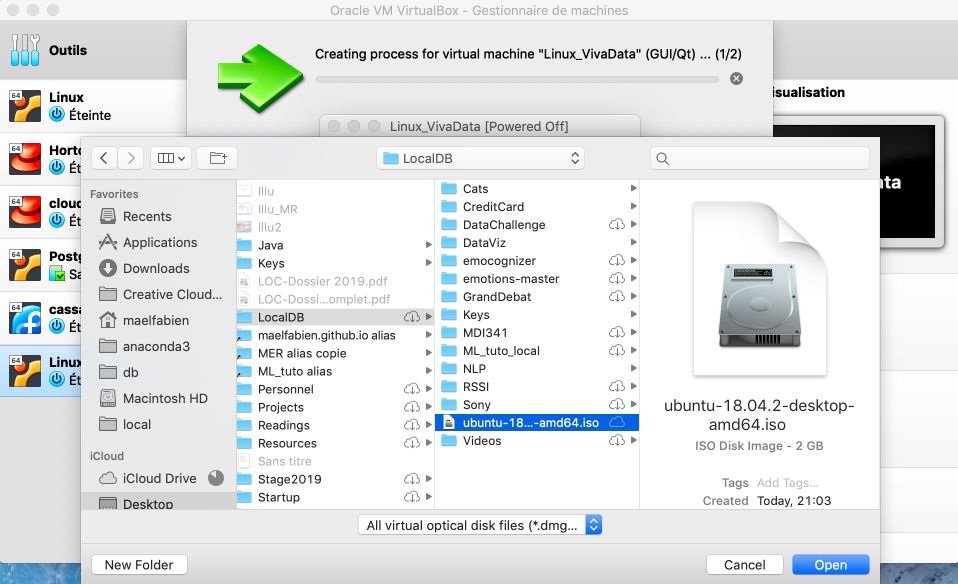Download DataChallenge folder from iCloud

617,224
